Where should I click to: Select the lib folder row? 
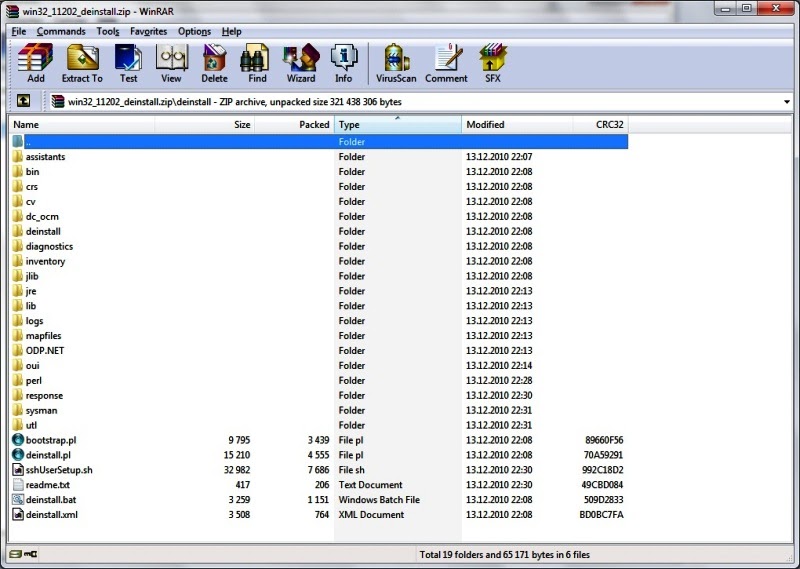(319, 306)
